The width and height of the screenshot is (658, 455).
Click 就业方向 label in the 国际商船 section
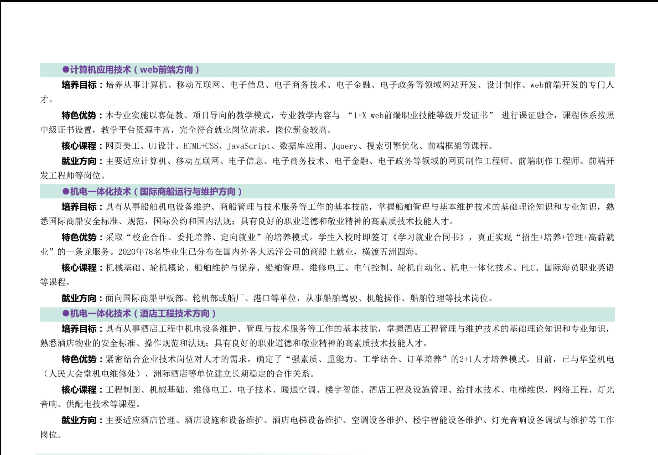point(81,297)
